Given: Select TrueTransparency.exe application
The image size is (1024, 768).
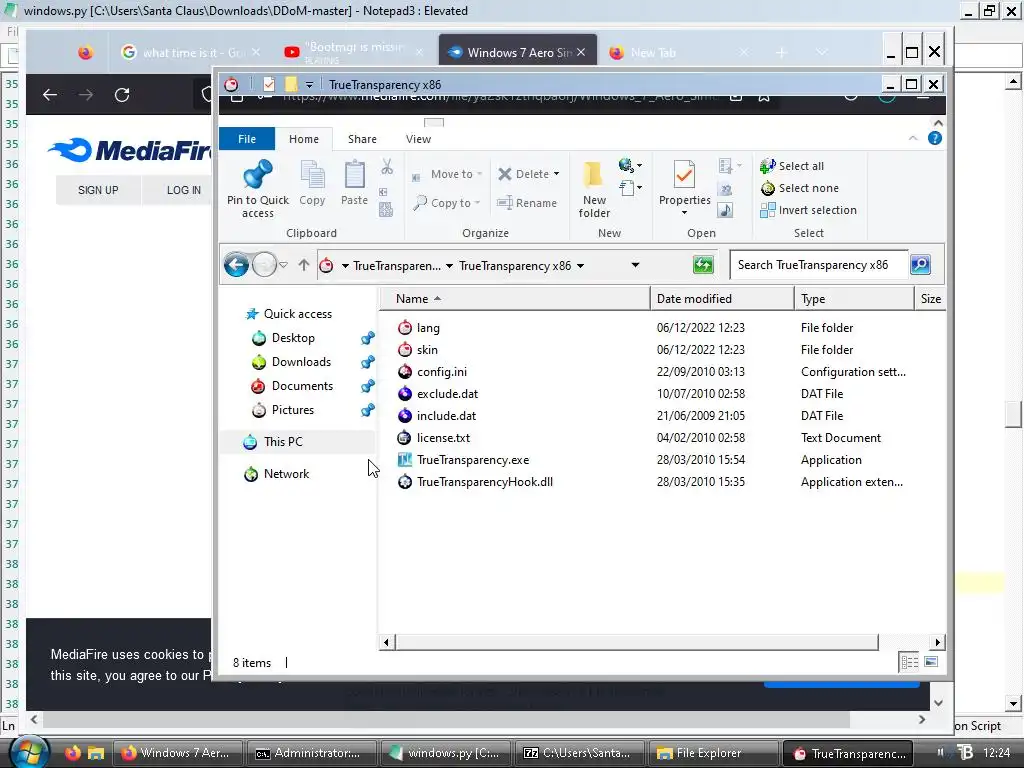Looking at the screenshot, I should [473, 460].
